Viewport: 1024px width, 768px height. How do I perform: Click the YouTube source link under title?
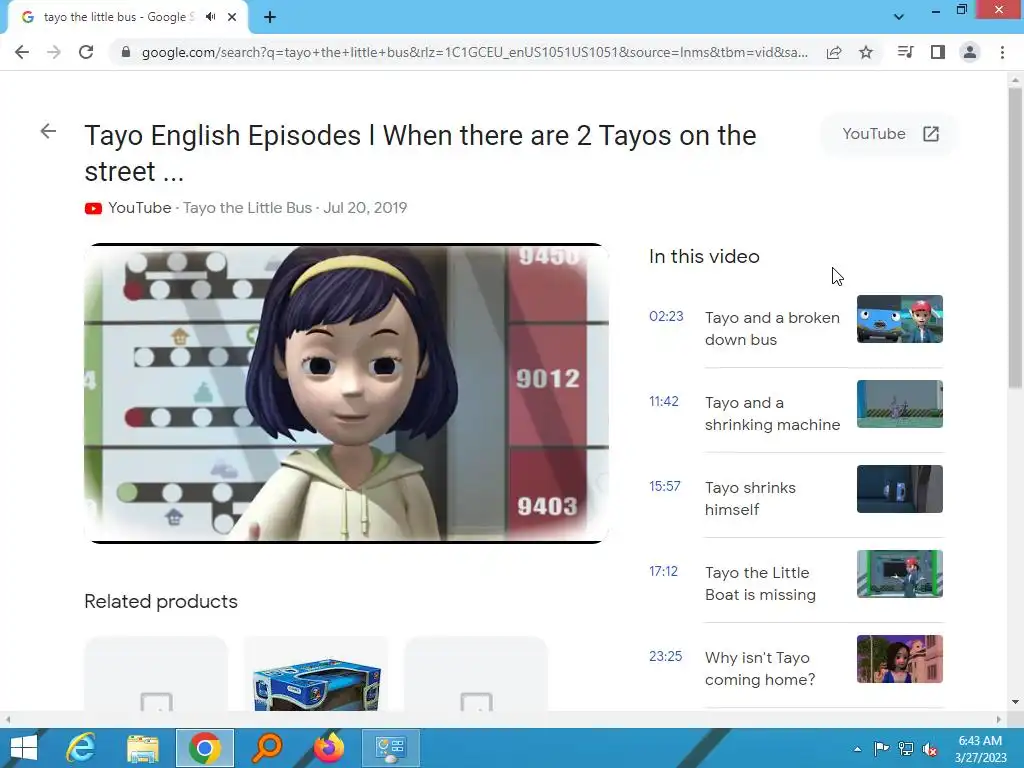coord(140,208)
